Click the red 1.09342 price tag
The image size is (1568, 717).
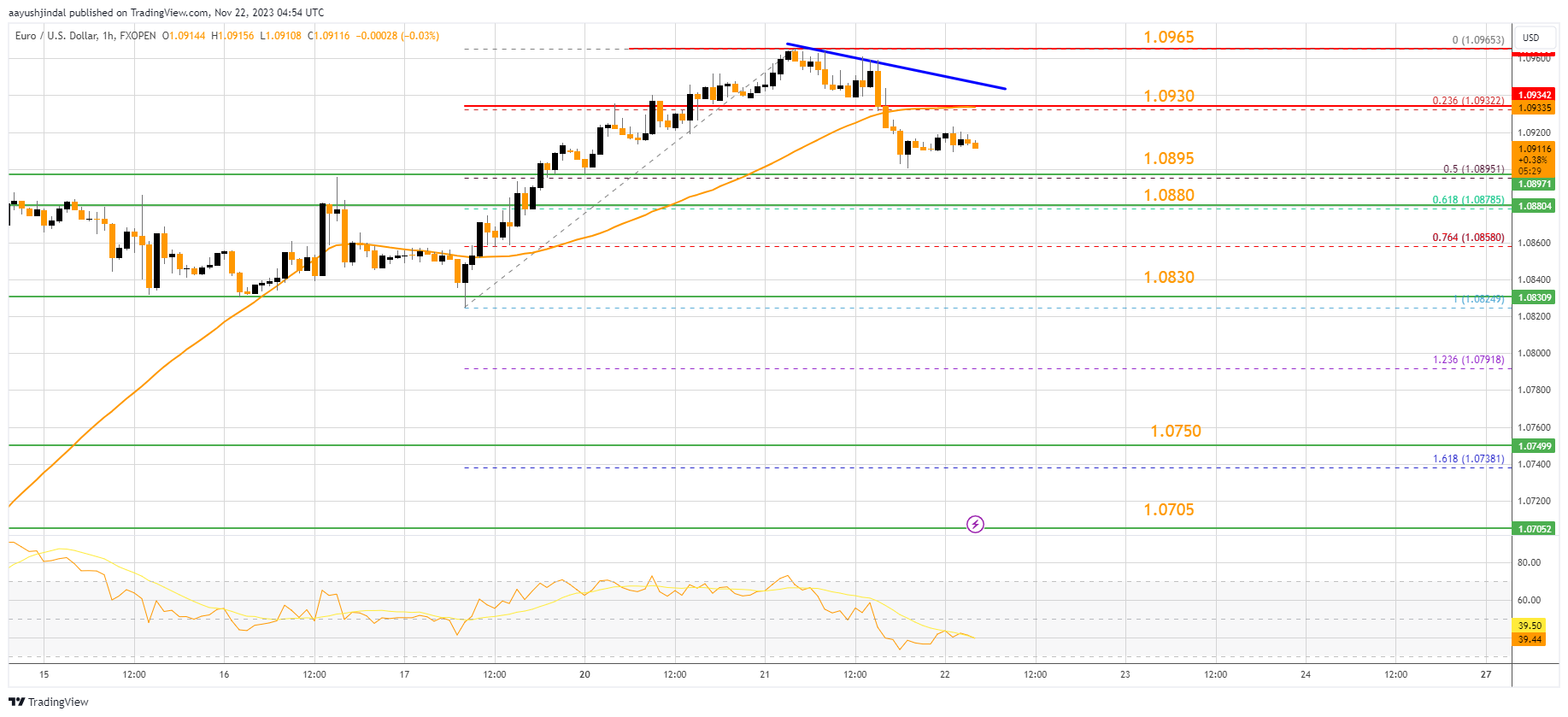tap(1534, 95)
